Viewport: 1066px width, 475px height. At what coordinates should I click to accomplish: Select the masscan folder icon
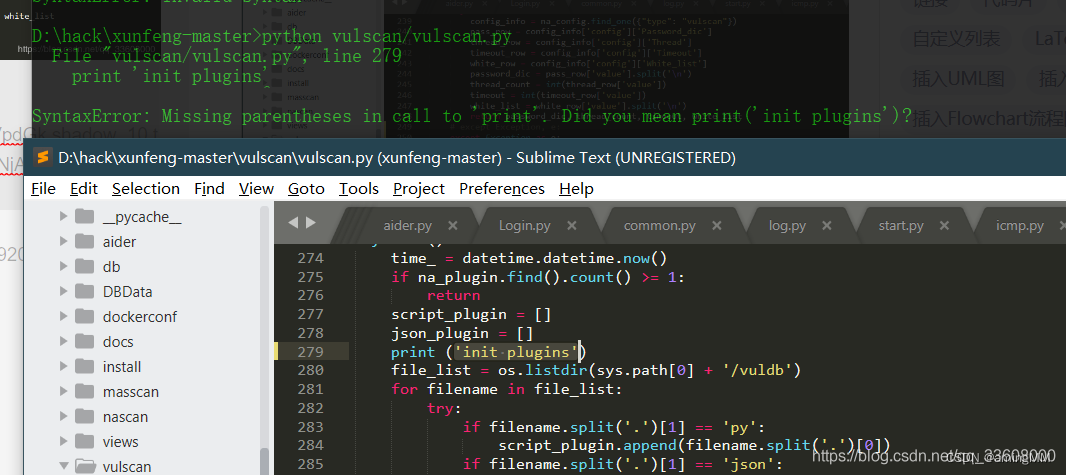[x=84, y=391]
